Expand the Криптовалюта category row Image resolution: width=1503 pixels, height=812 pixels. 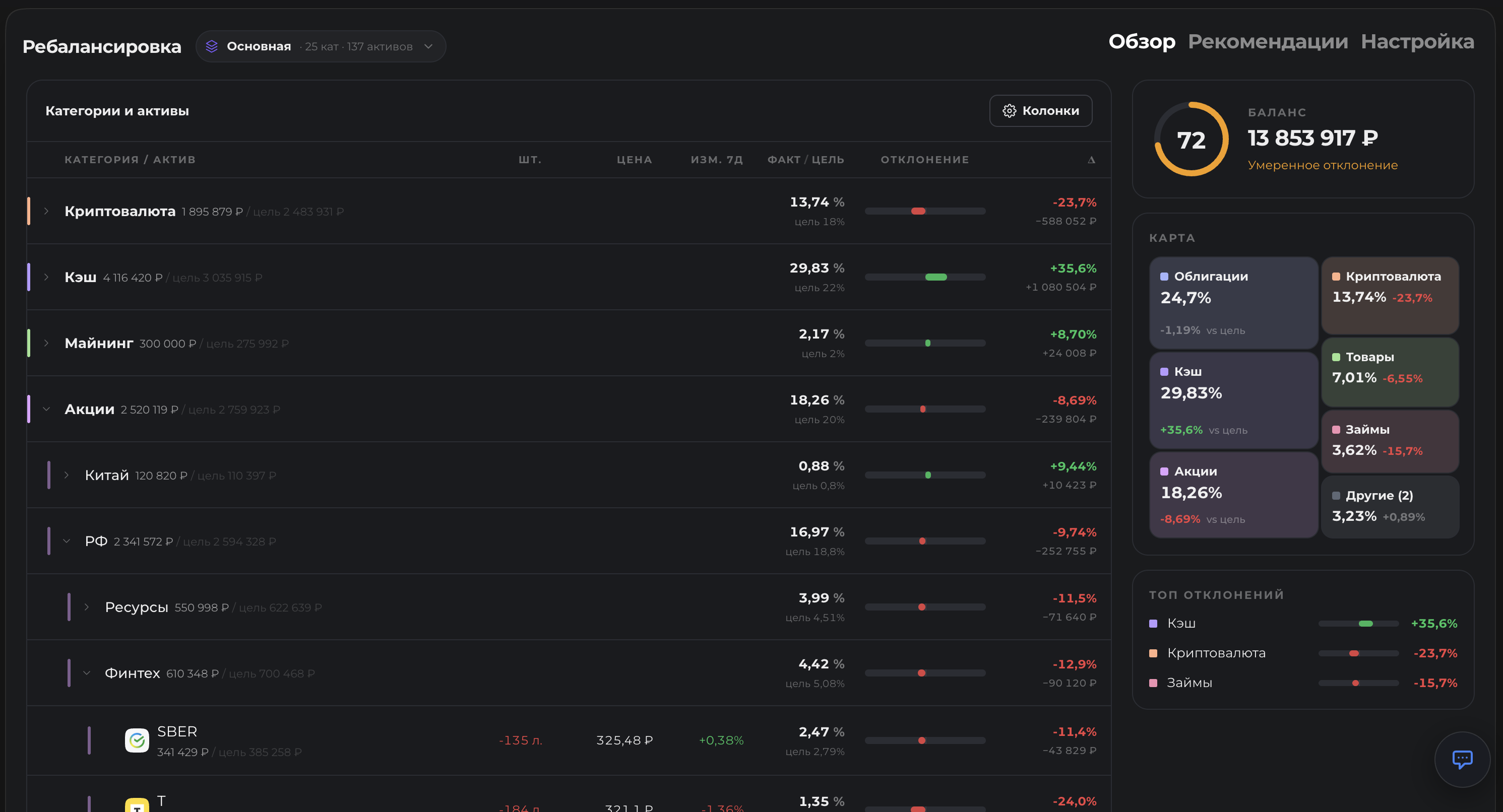click(46, 211)
